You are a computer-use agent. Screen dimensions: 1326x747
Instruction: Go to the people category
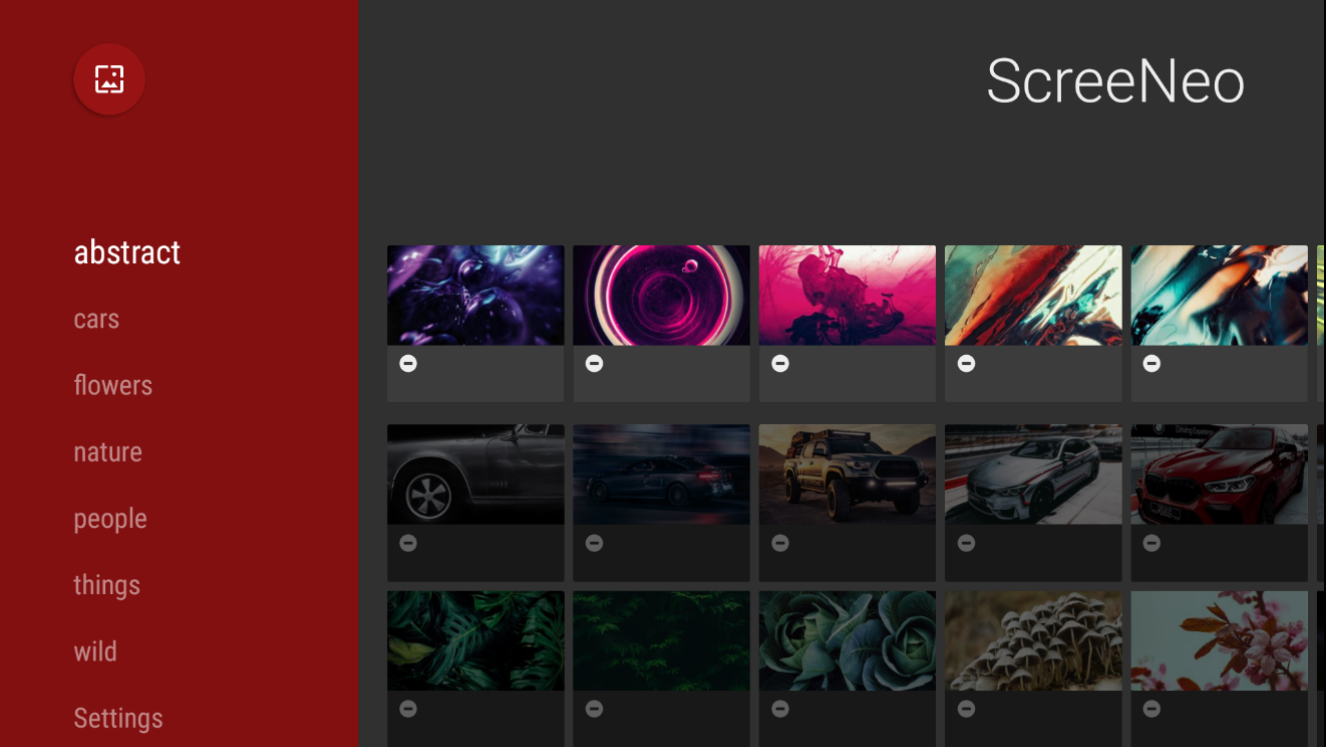click(110, 519)
